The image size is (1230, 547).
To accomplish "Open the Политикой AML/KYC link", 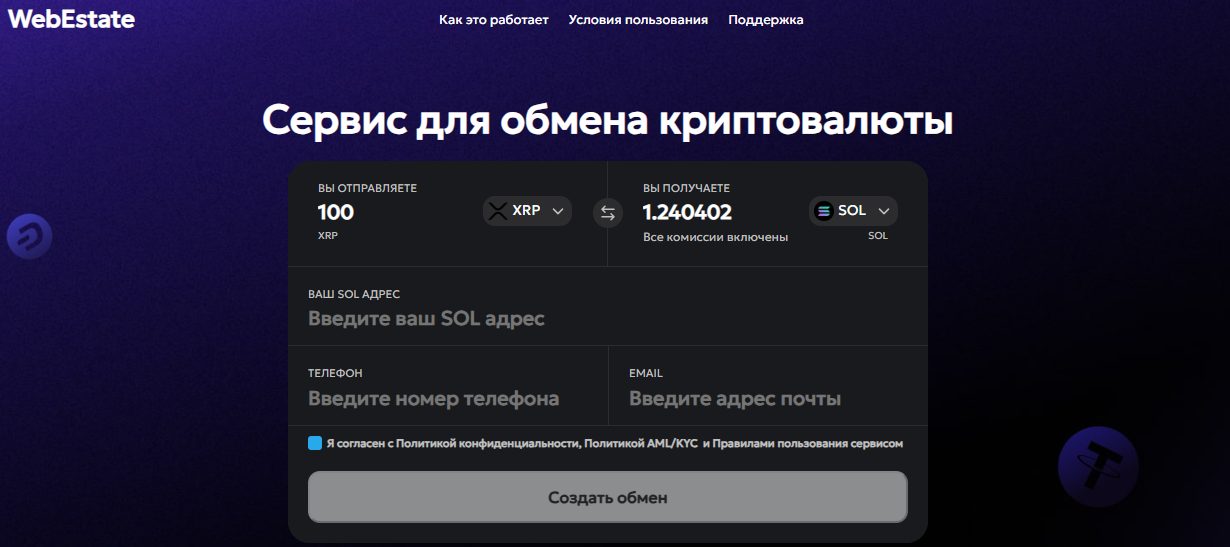I will click(x=641, y=443).
